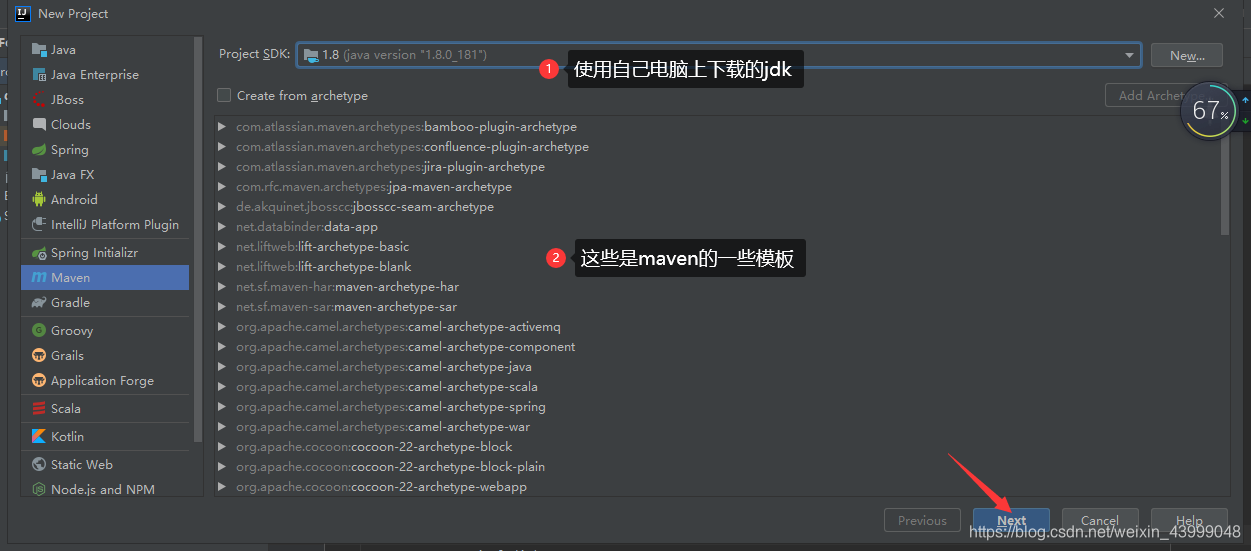Expand lift-archetype-basic entry

pyautogui.click(x=222, y=247)
